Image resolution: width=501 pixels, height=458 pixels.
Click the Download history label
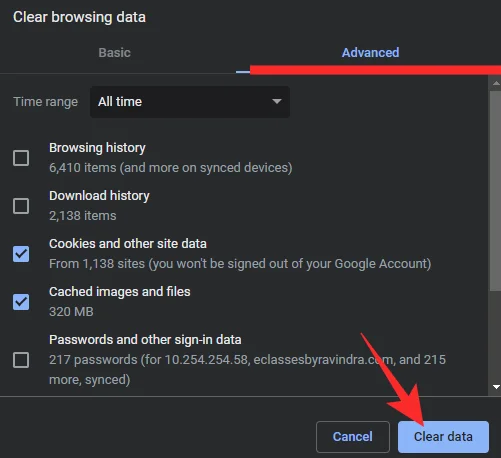(99, 196)
